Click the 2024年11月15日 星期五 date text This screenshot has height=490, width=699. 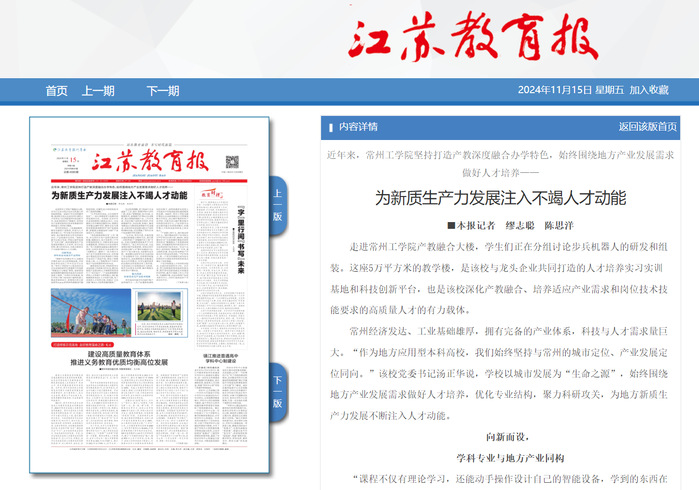(571, 90)
